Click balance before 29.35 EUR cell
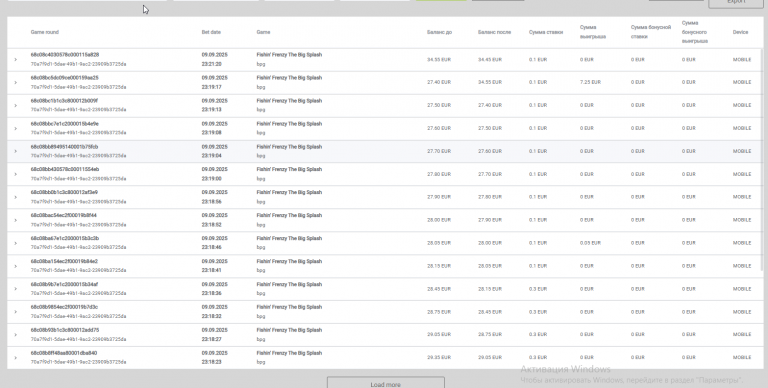This screenshot has width=768, height=388. pos(438,358)
